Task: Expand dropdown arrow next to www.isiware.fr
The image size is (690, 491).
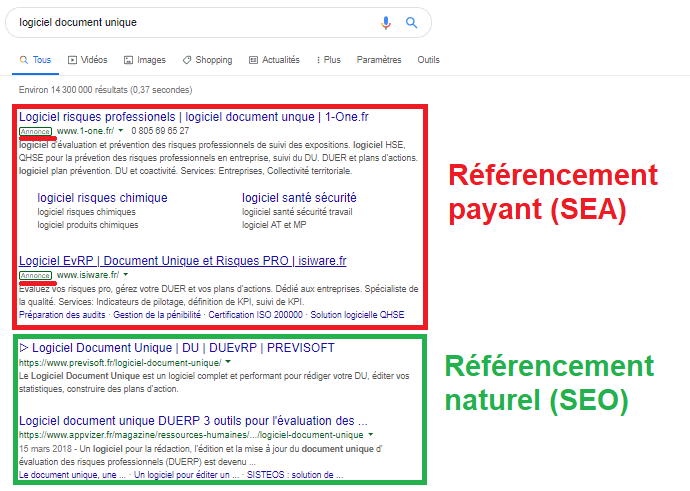Action: 127,275
